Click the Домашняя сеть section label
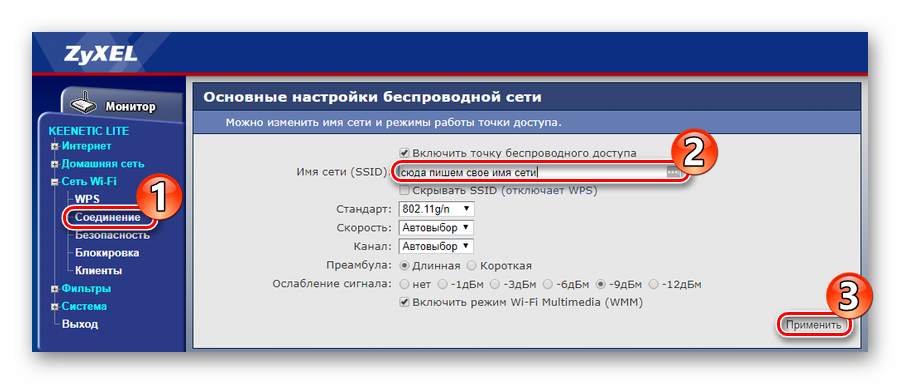The height and width of the screenshot is (384, 900). coord(103,164)
